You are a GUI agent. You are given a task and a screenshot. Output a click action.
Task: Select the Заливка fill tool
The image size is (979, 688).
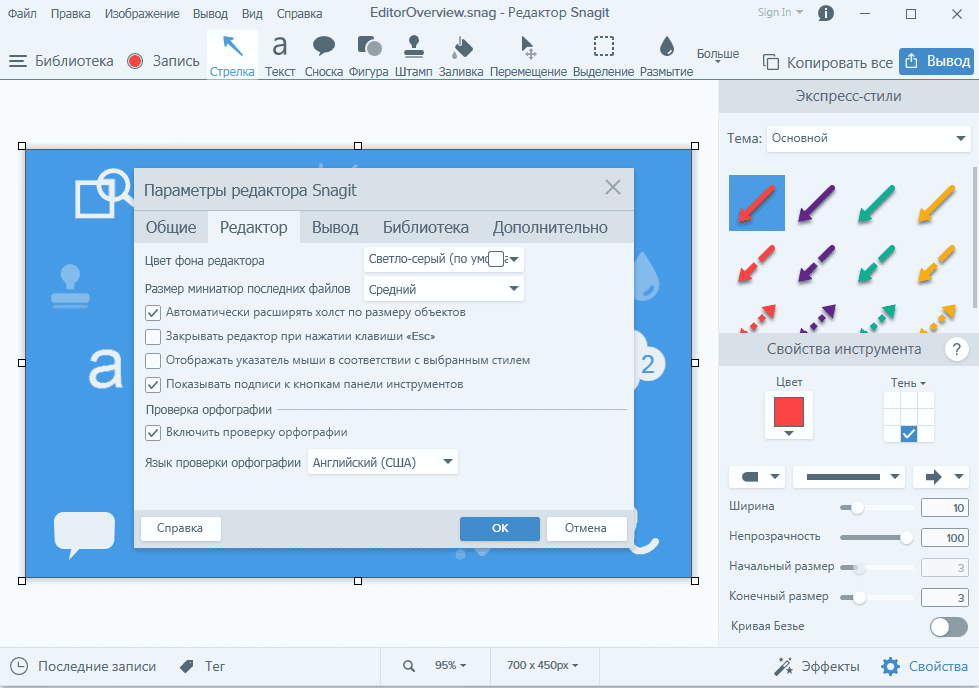[x=461, y=56]
